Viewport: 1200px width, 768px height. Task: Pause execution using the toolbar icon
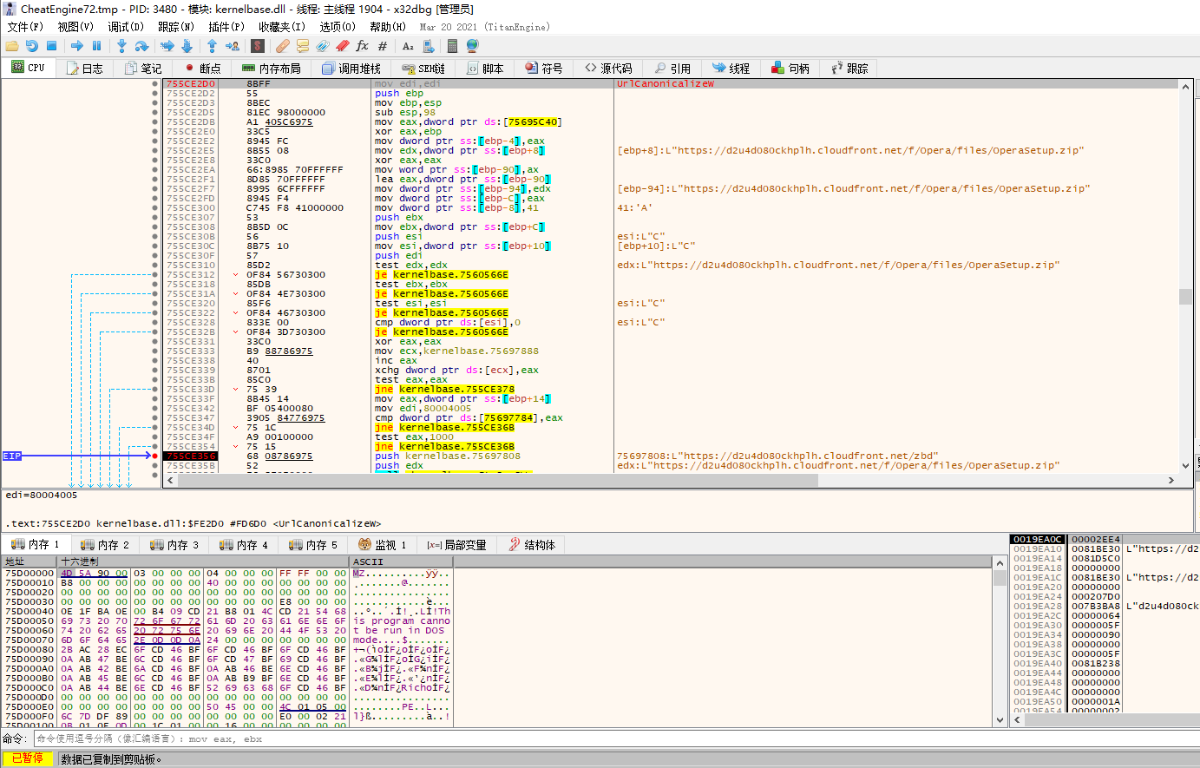pos(96,46)
